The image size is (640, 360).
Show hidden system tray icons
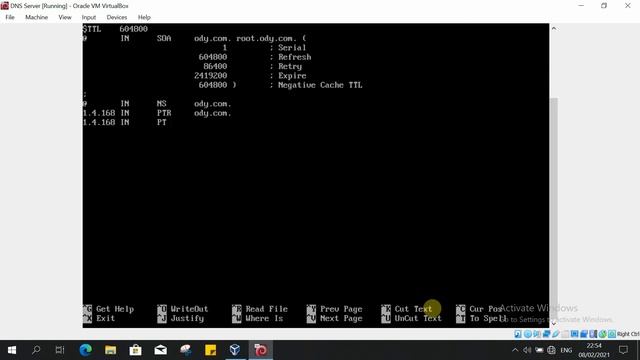coord(515,350)
